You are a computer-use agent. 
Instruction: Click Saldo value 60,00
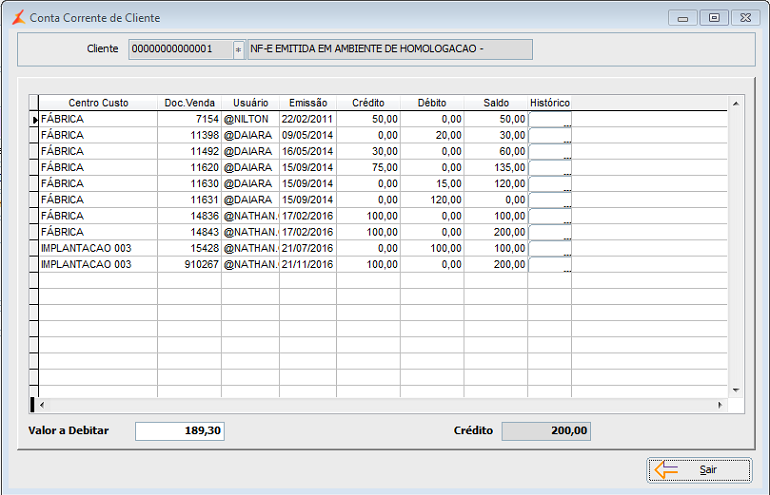coord(496,152)
